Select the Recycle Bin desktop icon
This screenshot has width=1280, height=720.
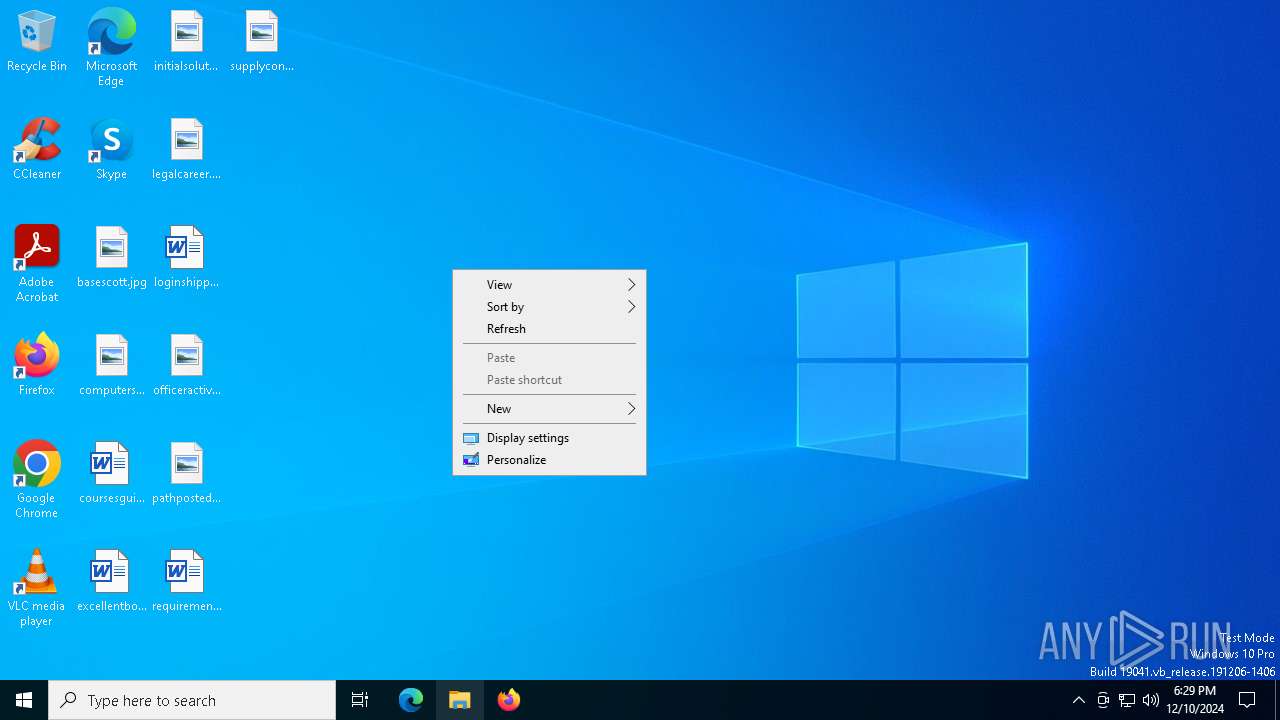pyautogui.click(x=37, y=42)
